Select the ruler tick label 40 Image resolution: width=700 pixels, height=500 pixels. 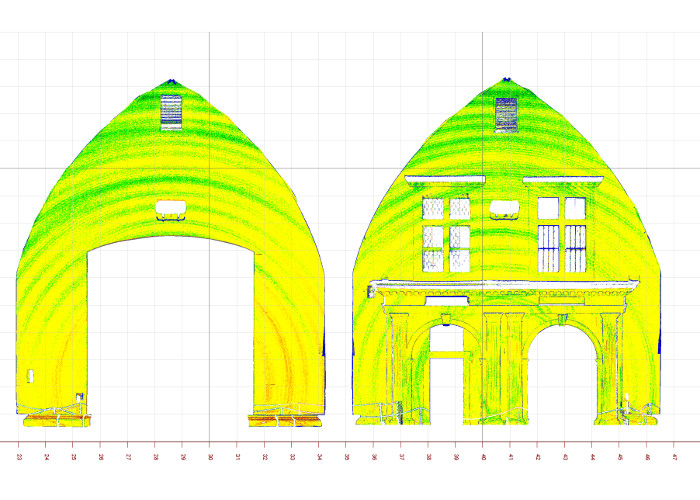click(483, 457)
